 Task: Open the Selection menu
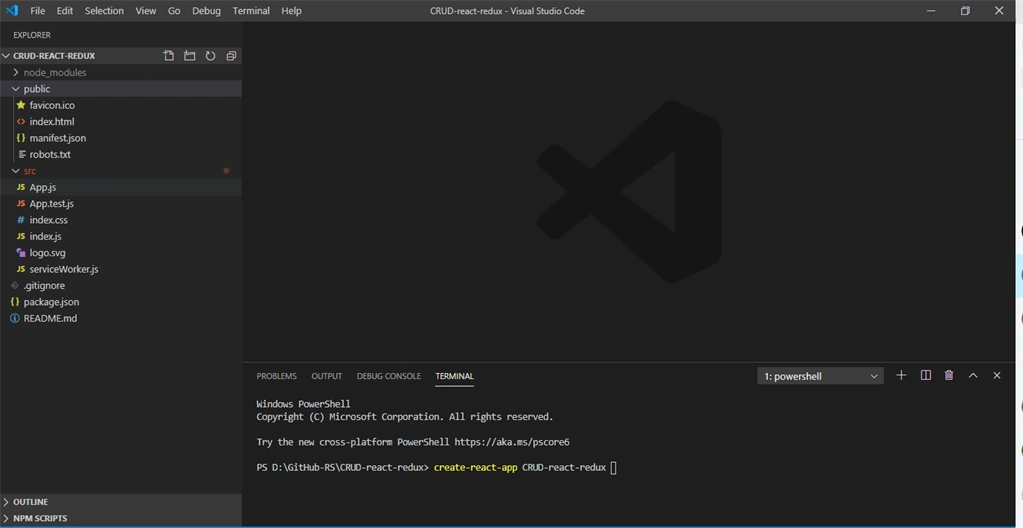104,10
